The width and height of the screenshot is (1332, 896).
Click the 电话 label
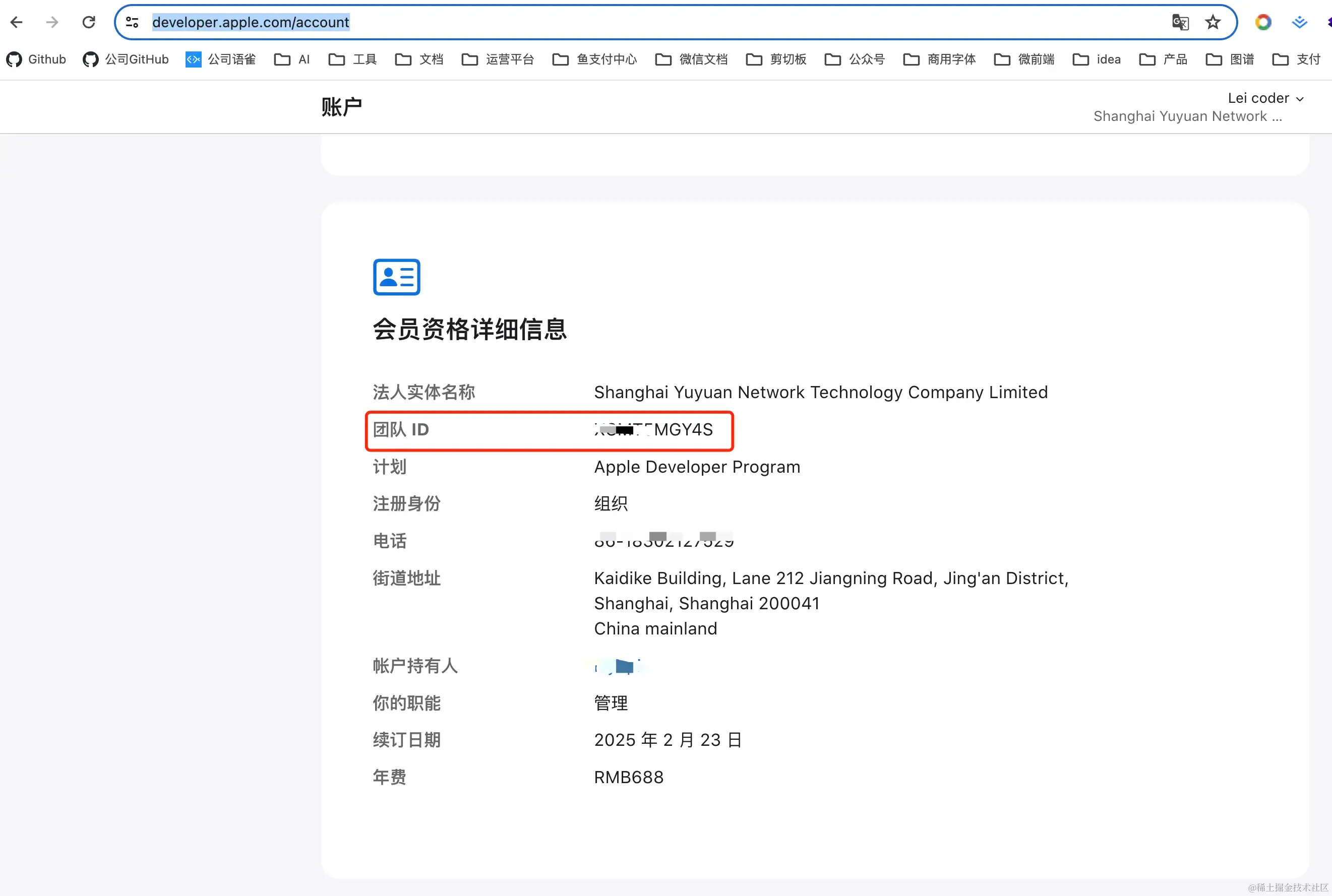pos(389,541)
